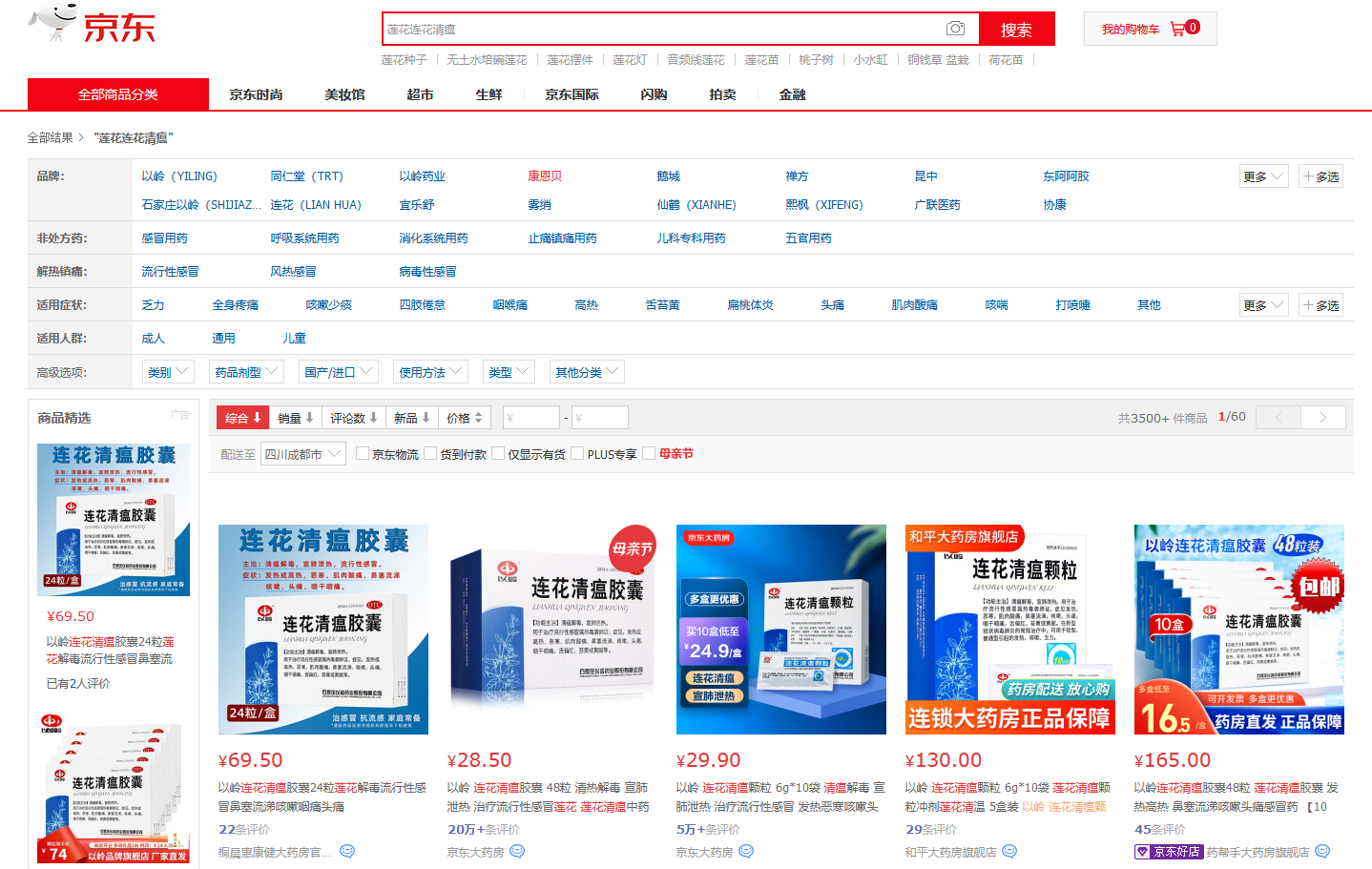Viewport: 1372px width, 869px height.
Task: Open the shopping cart icon
Action: coord(1177,29)
